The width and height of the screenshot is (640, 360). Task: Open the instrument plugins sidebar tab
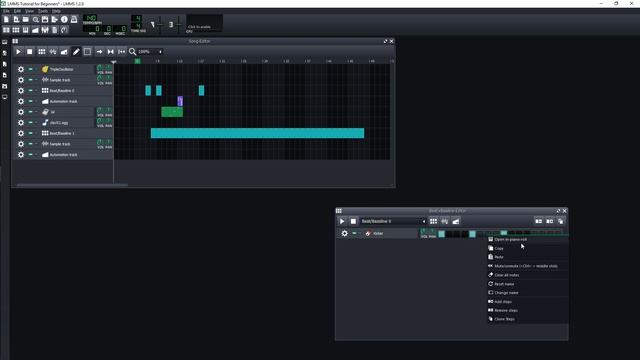(x=4, y=42)
